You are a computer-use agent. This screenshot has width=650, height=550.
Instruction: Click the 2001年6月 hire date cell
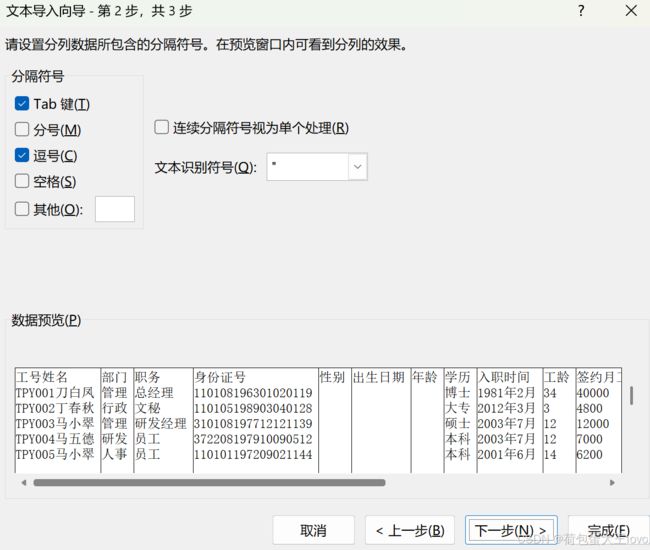coord(507,454)
